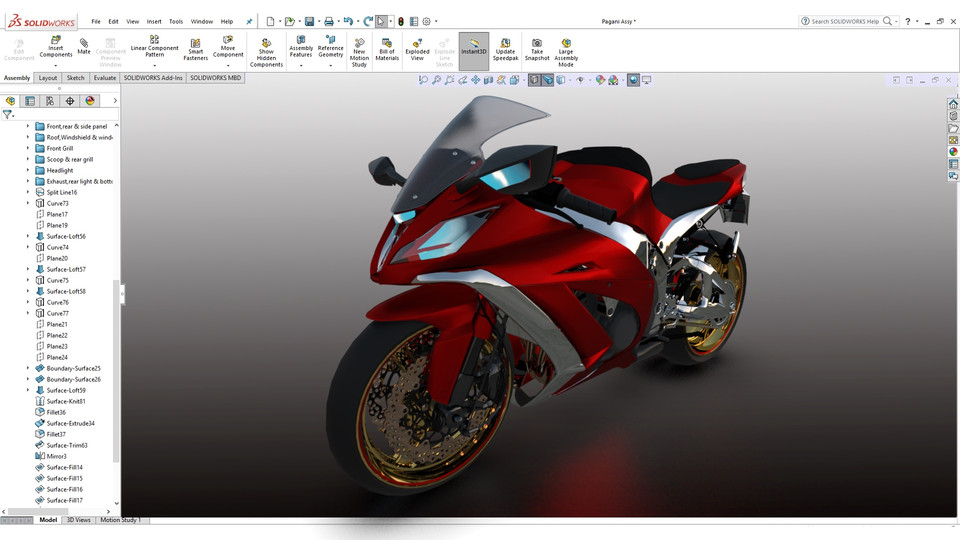Start a New Motion Study

click(x=359, y=53)
